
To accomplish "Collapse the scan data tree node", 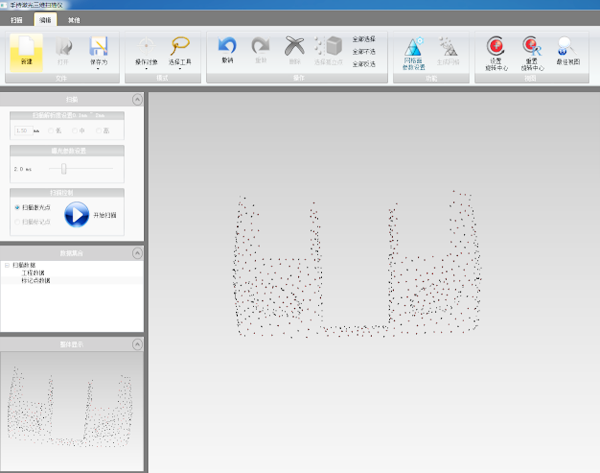I will pyautogui.click(x=8, y=265).
